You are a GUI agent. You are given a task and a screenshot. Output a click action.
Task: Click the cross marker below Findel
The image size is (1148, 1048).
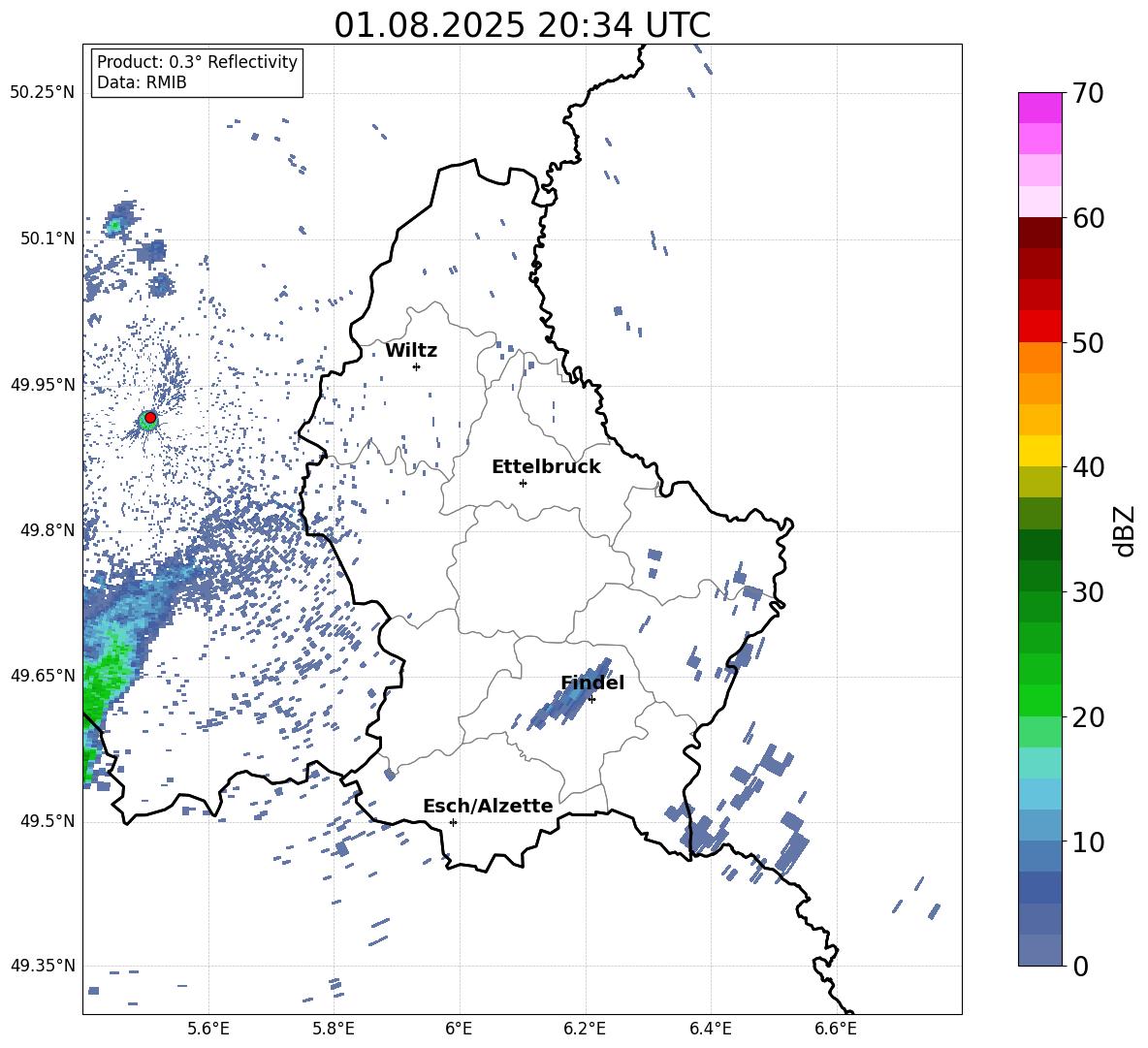pyautogui.click(x=591, y=700)
